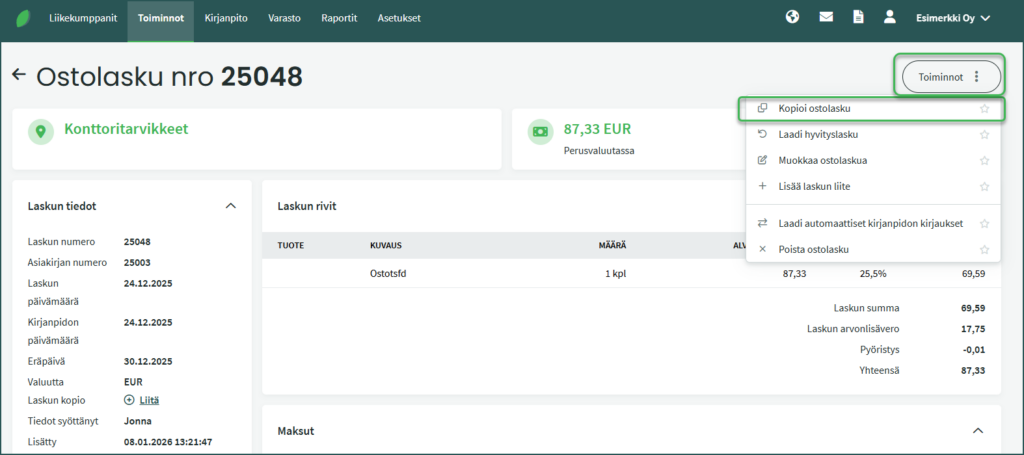Click the green leaf logo icon
1024x455 pixels.
point(24,18)
